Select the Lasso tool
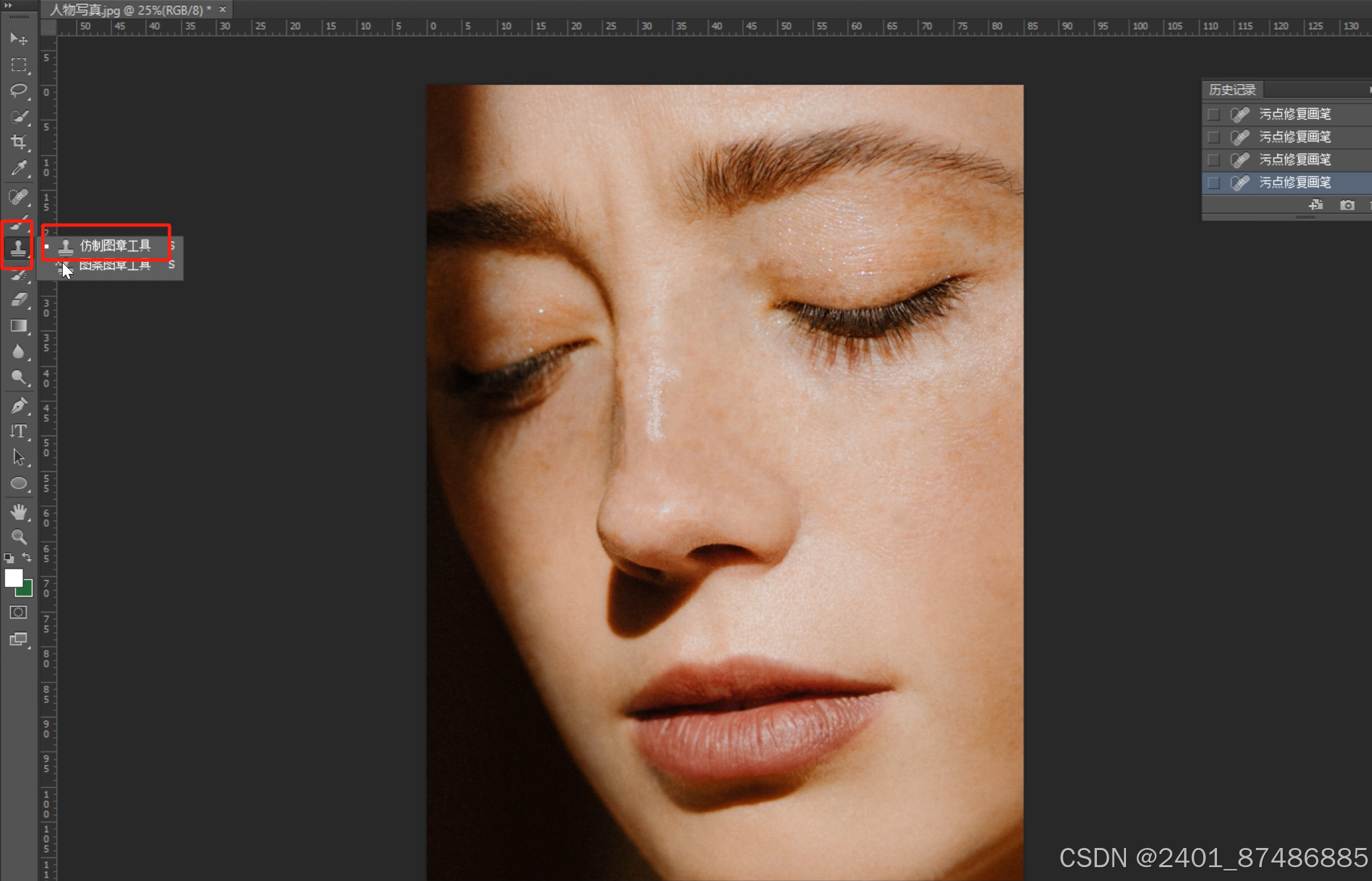Viewport: 1372px width, 881px height. click(x=18, y=90)
